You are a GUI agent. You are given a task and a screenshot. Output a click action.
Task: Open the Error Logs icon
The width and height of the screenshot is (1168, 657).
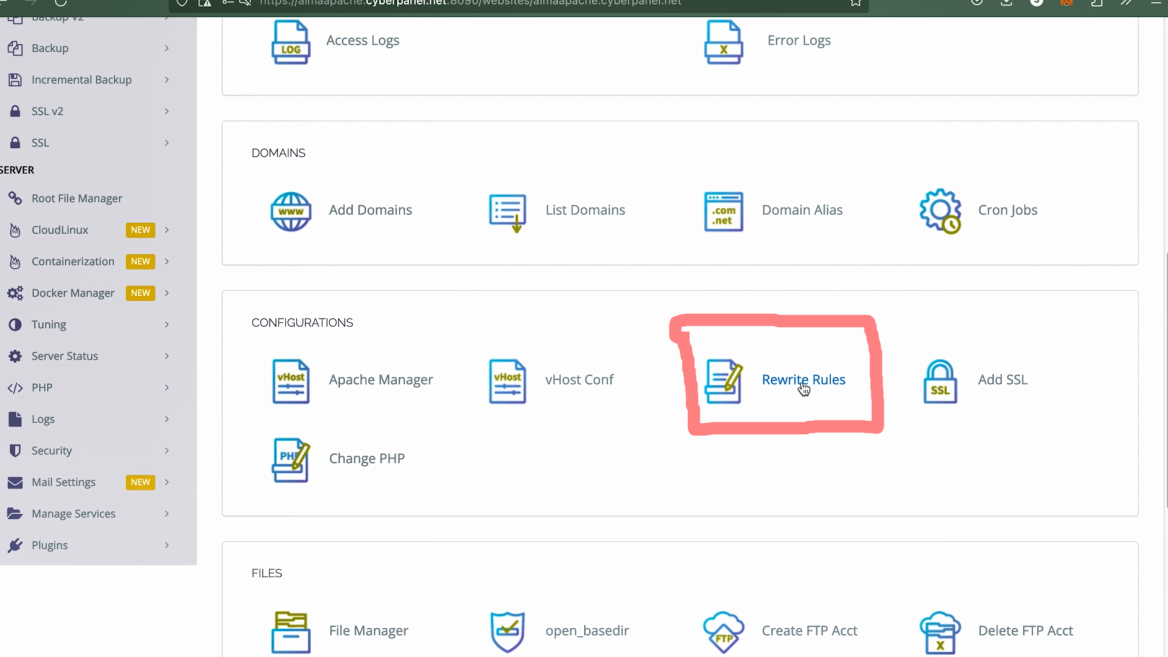coord(724,42)
